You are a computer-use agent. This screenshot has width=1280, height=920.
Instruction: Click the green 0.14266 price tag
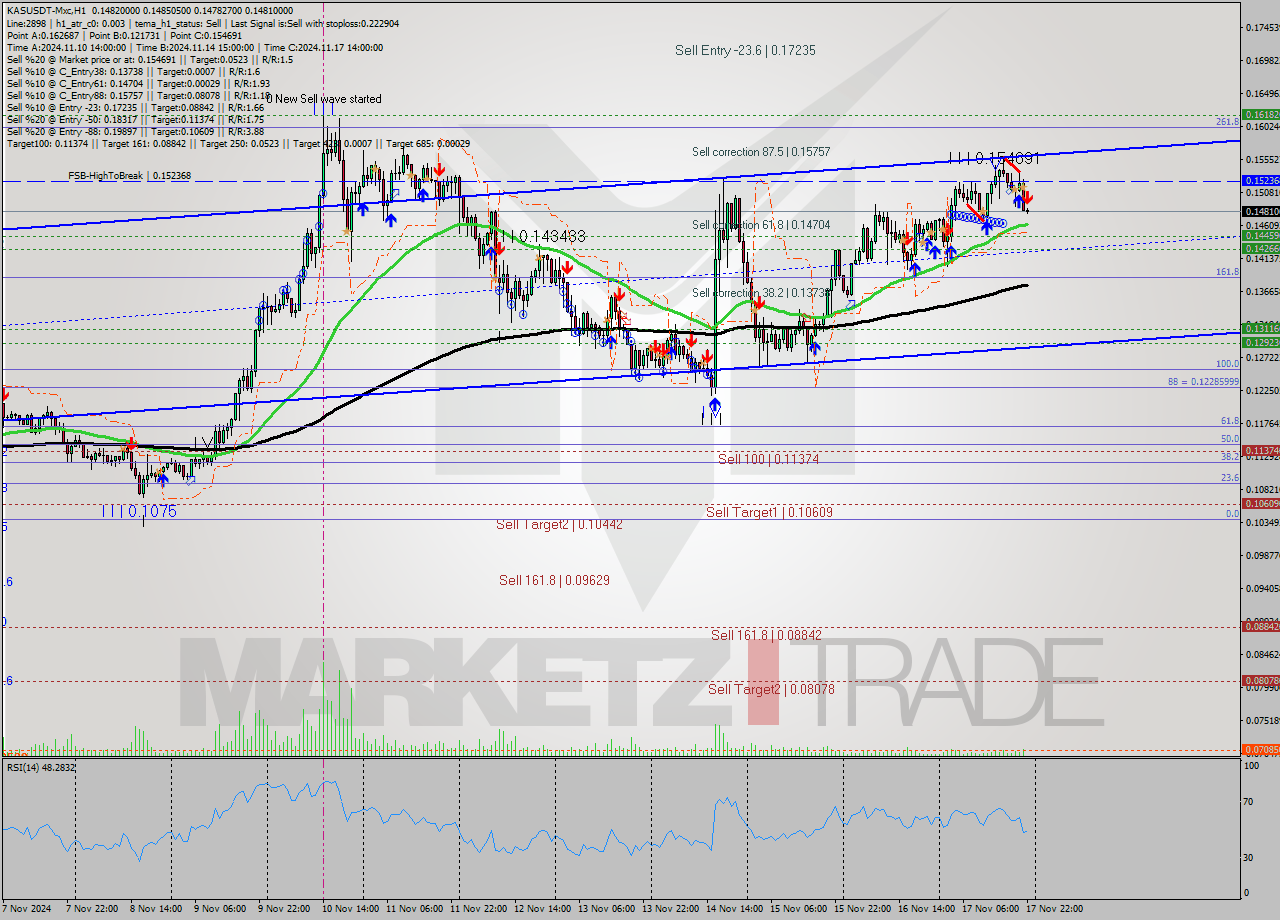pos(1260,248)
